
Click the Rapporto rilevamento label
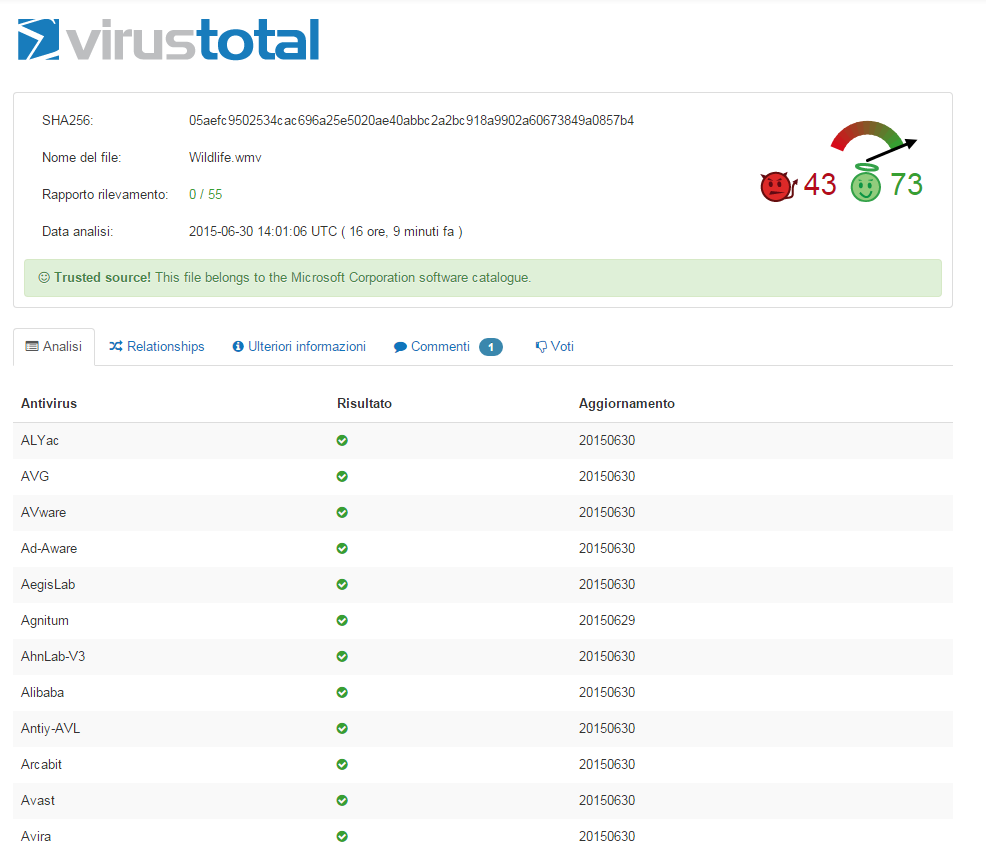[x=105, y=194]
